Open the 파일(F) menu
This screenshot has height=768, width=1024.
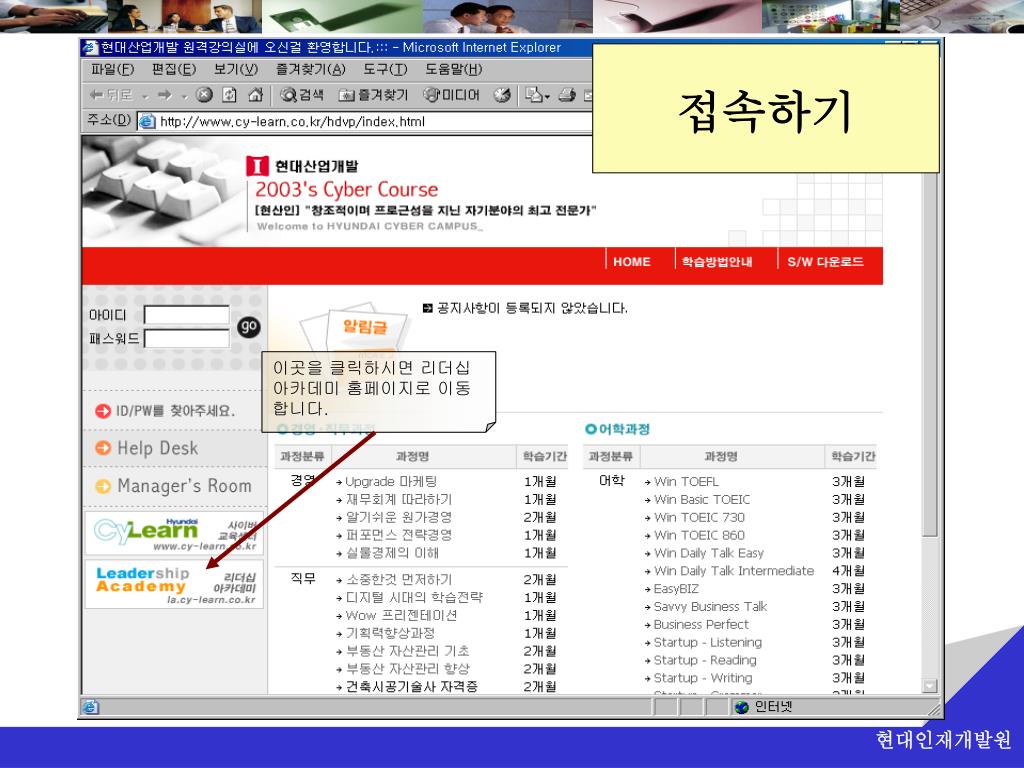click(112, 69)
